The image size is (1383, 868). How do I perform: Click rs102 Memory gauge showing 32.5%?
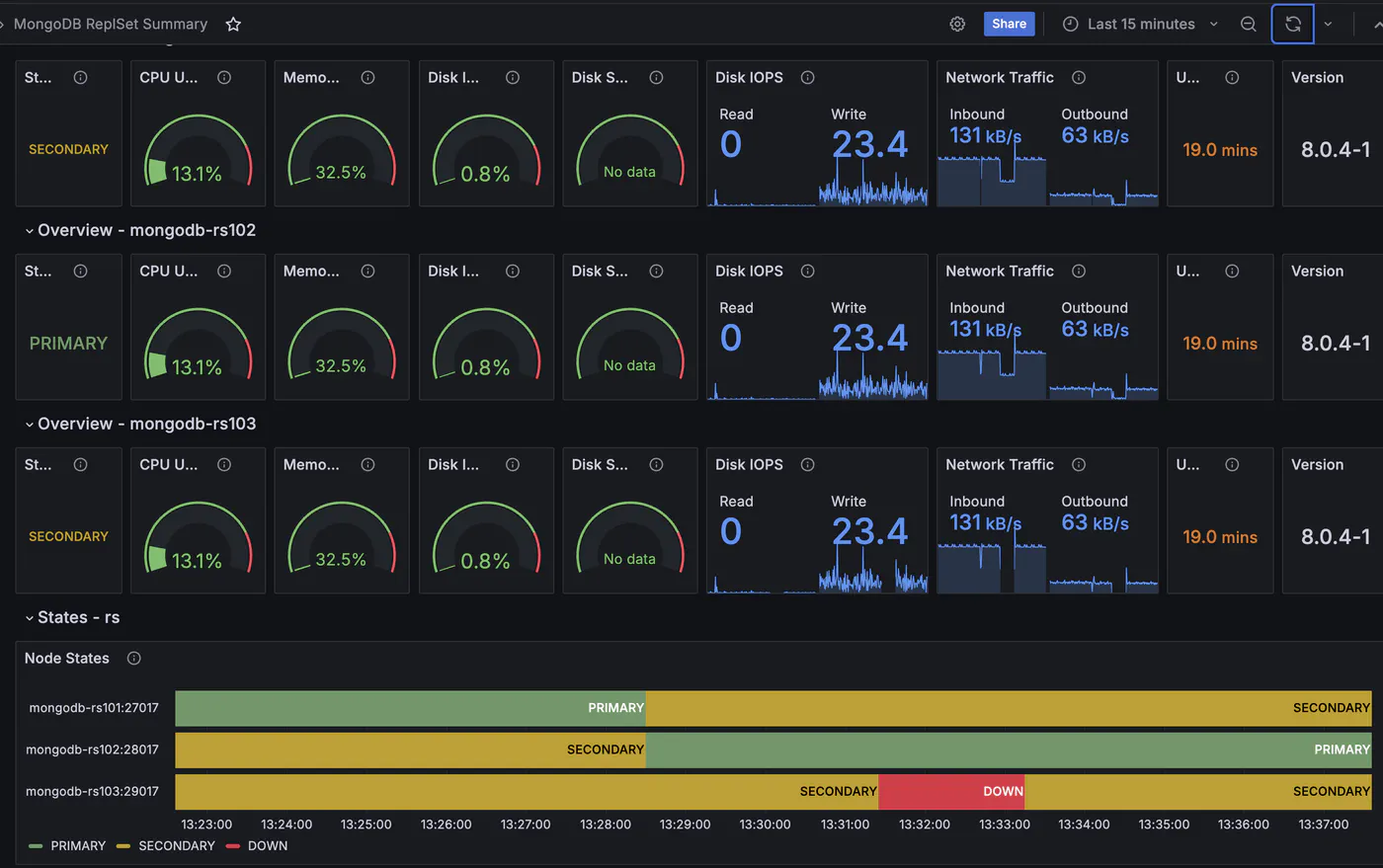341,346
